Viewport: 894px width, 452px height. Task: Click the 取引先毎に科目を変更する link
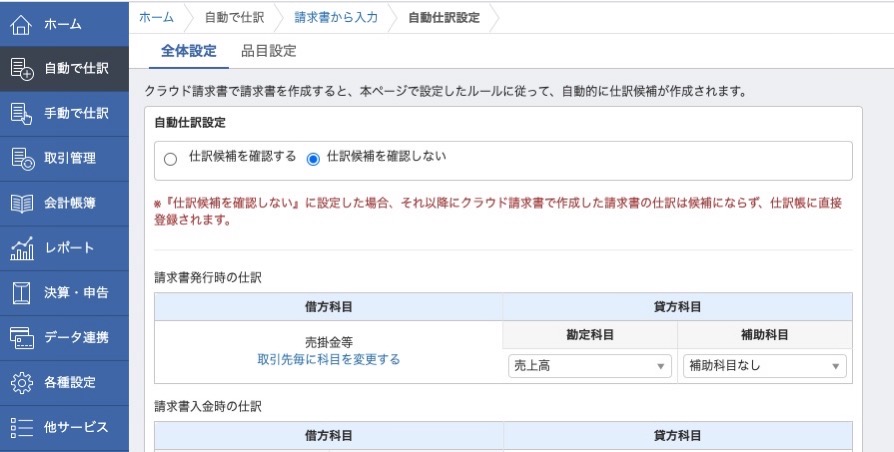pyautogui.click(x=328, y=360)
